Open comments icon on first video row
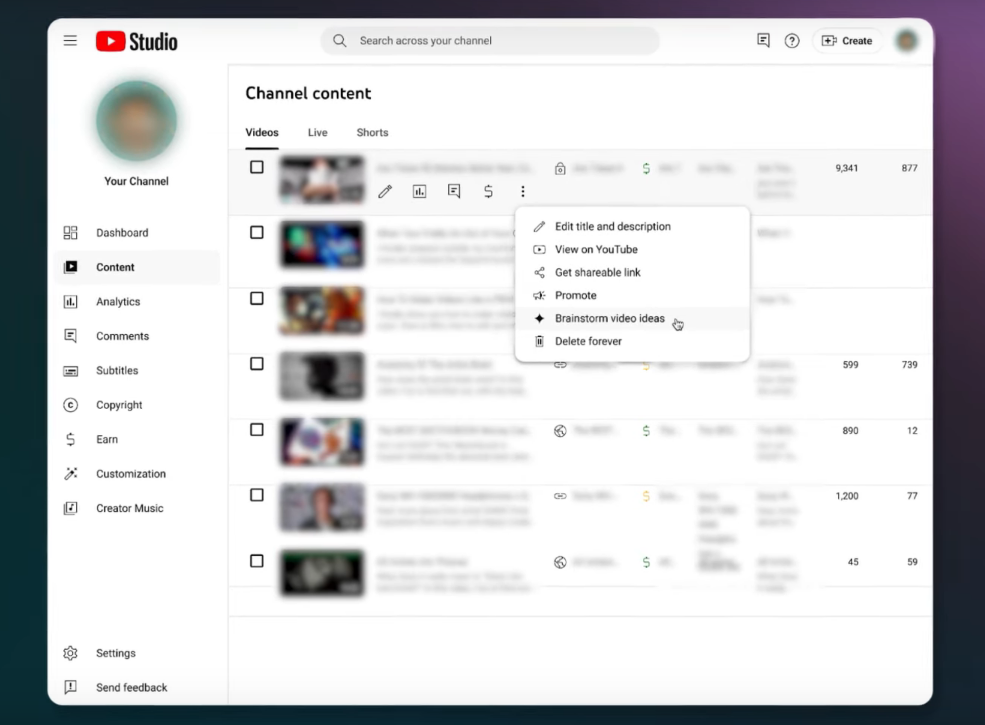The image size is (985, 725). pos(454,192)
